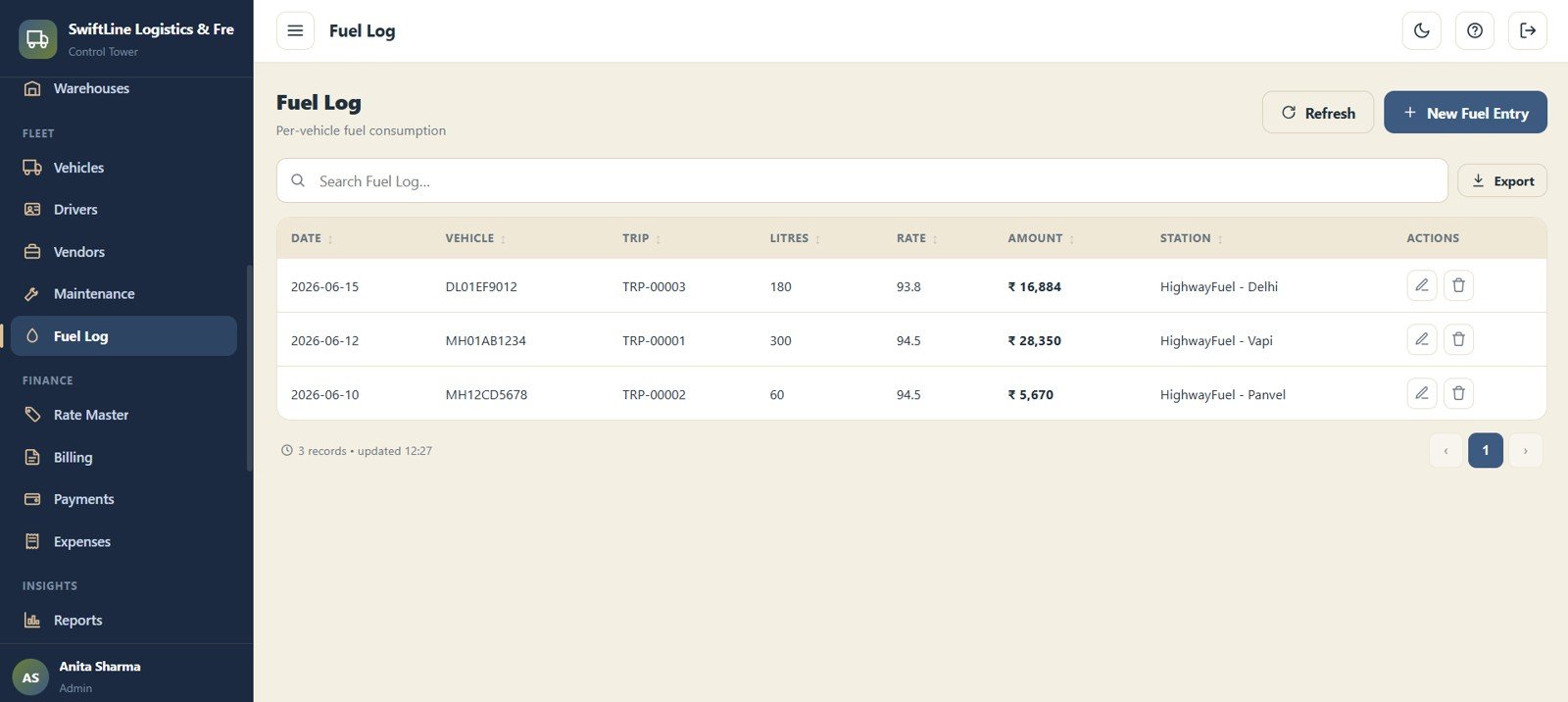This screenshot has height=702, width=1568.
Task: Navigate to Vendors
Action: 123,252
